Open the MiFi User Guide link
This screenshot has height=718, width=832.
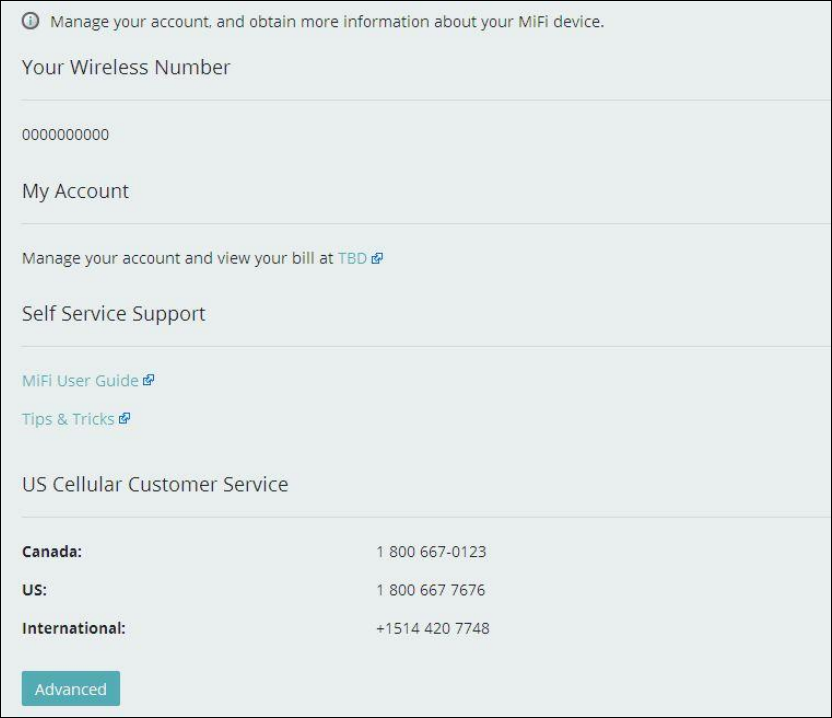pos(80,380)
